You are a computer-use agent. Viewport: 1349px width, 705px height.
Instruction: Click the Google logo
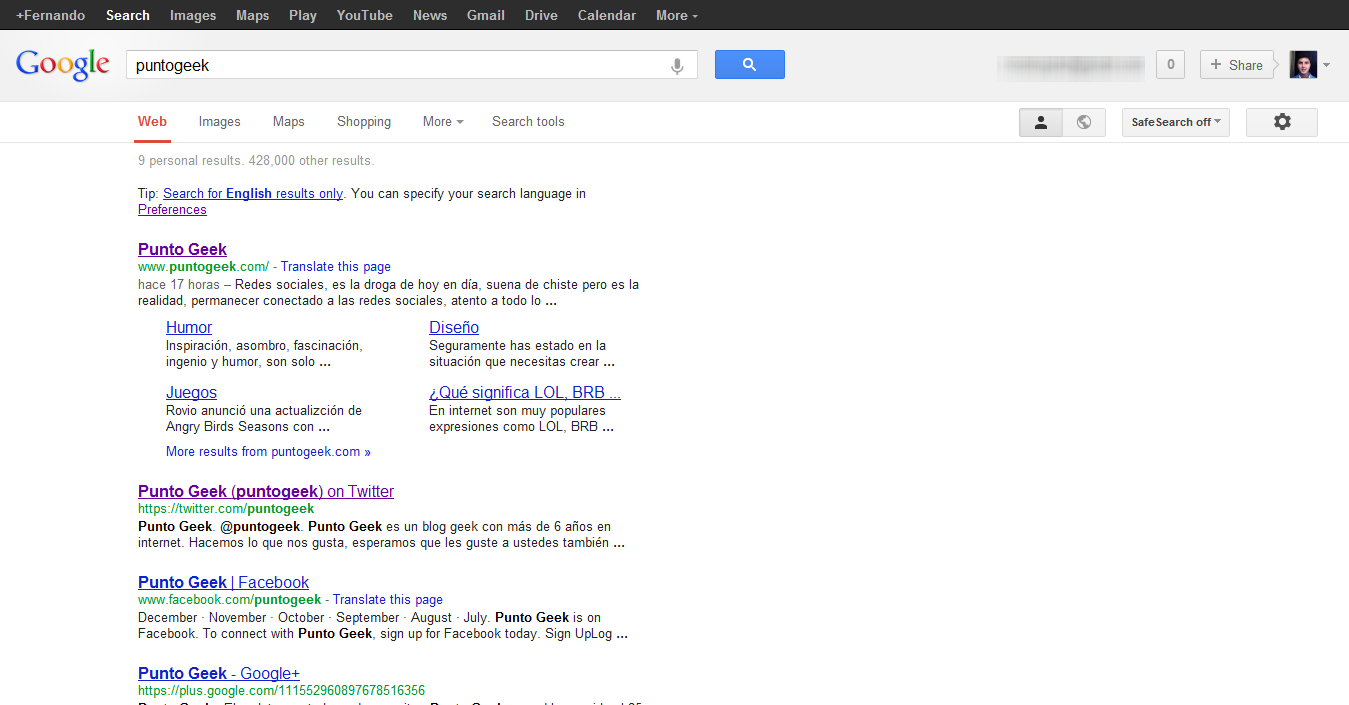[x=62, y=65]
